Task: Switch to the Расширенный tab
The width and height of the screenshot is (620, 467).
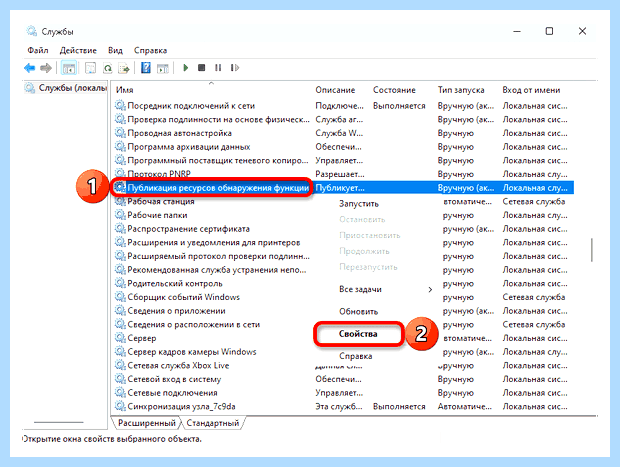Action: (147, 423)
